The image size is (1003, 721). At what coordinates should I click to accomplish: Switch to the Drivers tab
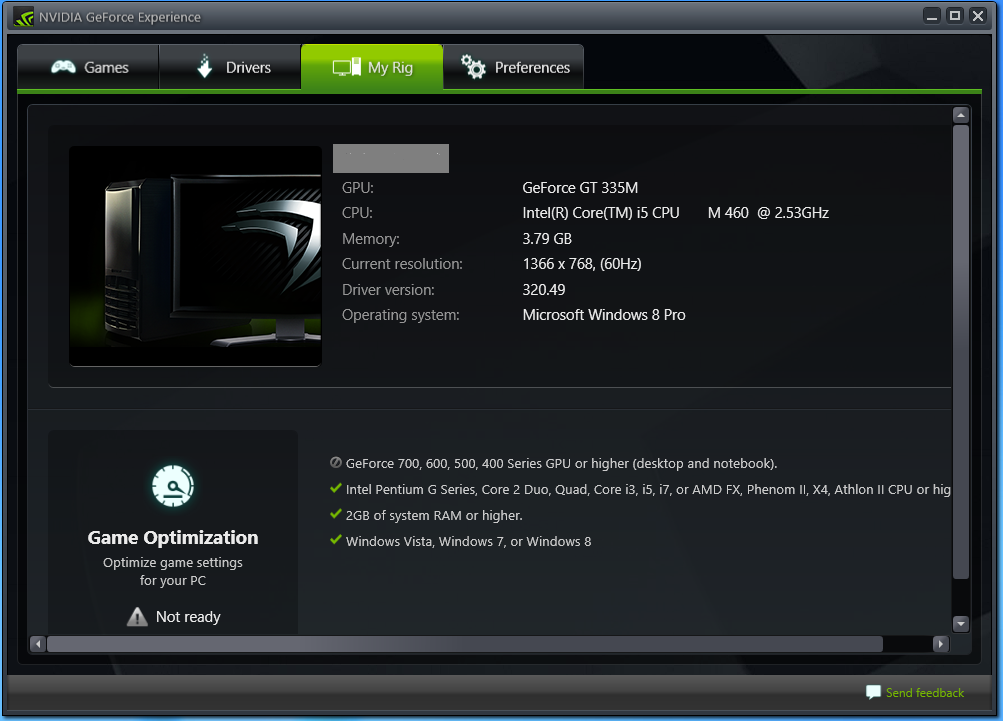(230, 67)
